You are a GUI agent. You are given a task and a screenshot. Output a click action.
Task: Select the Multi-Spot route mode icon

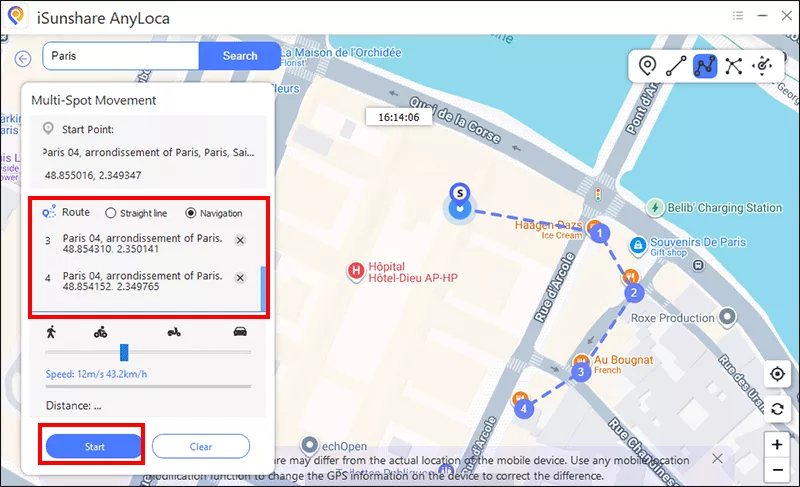click(x=705, y=66)
